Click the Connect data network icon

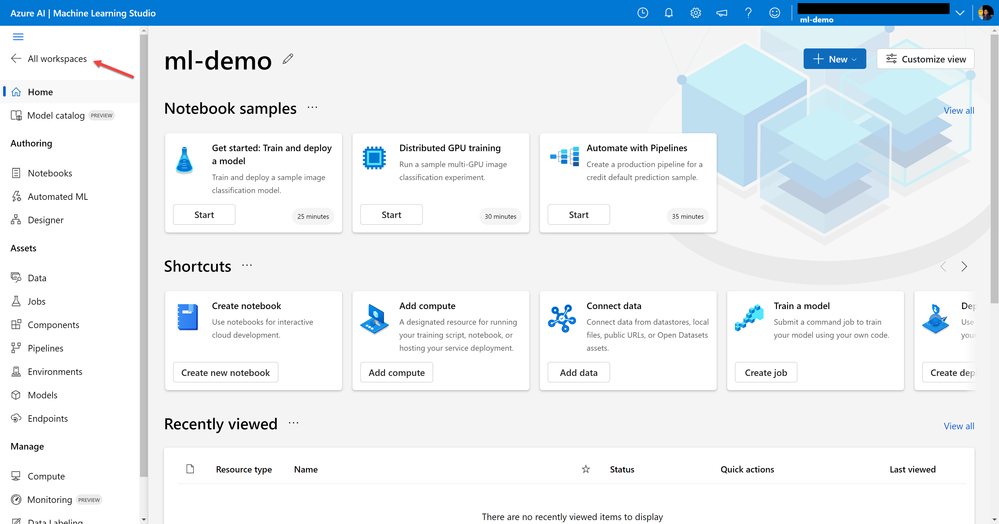click(x=562, y=318)
